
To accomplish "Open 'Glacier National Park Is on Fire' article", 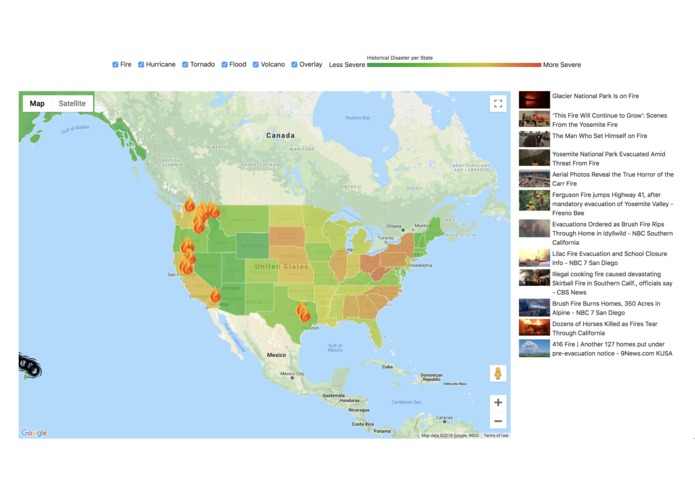I will (595, 96).
